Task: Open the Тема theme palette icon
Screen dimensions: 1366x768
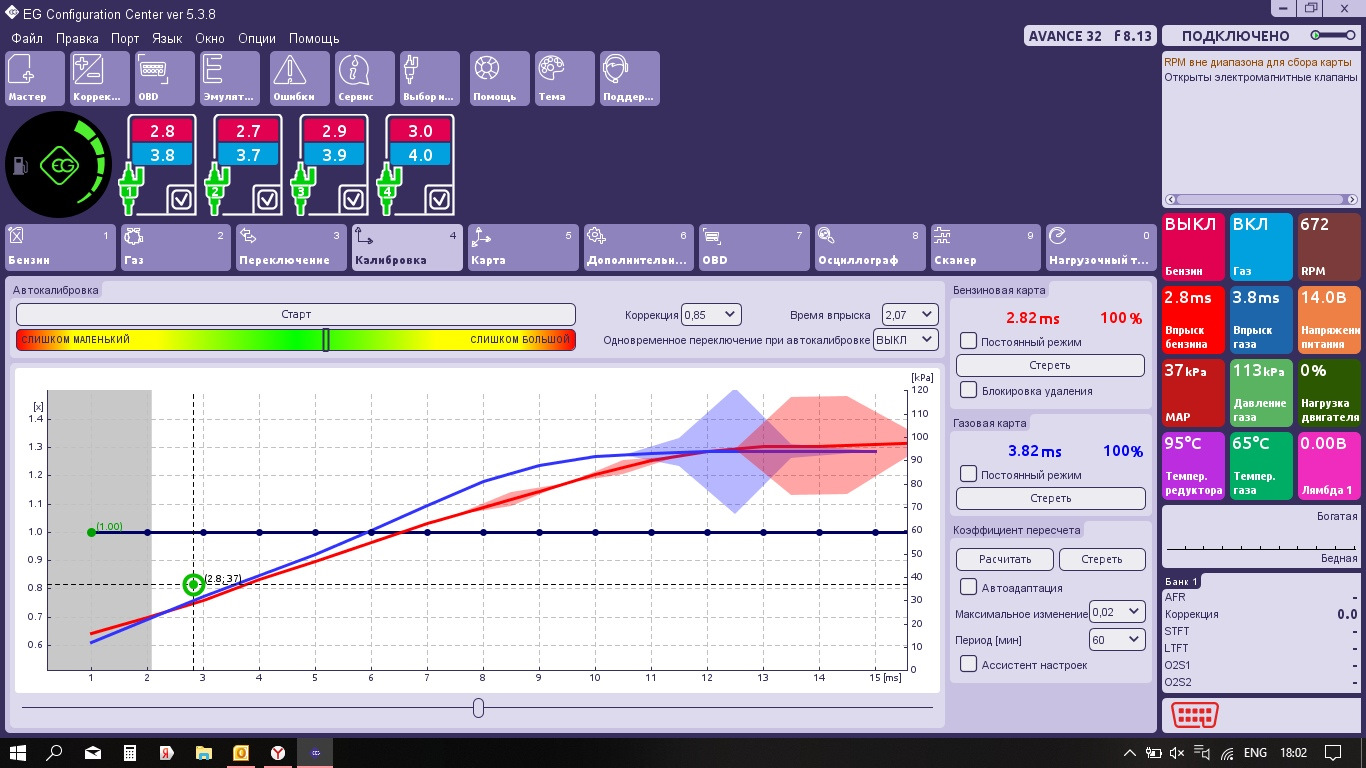Action: 565,78
